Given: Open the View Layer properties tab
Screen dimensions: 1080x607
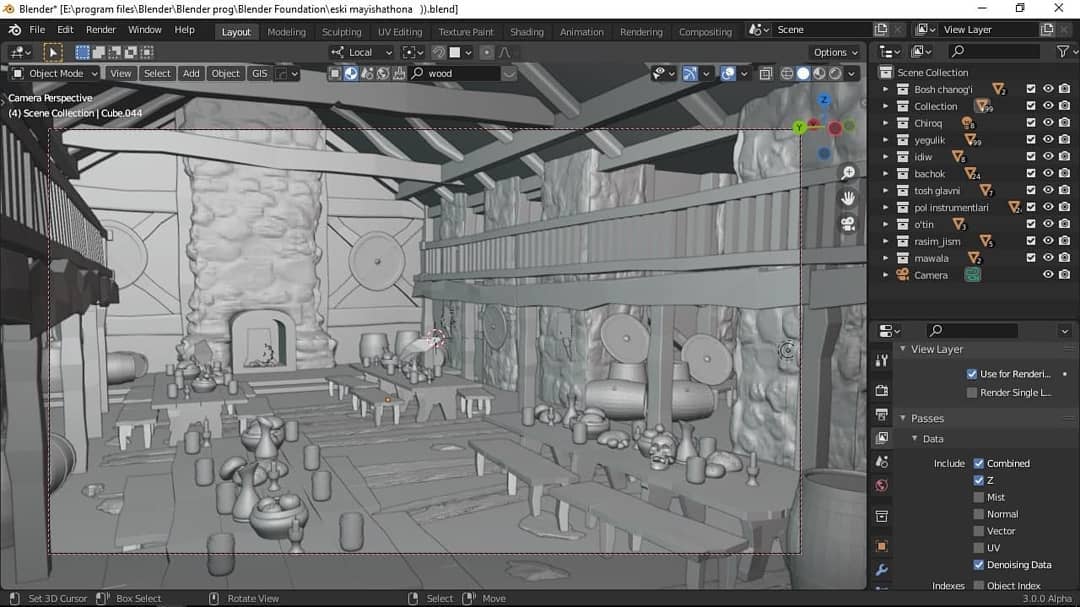Looking at the screenshot, I should [882, 438].
